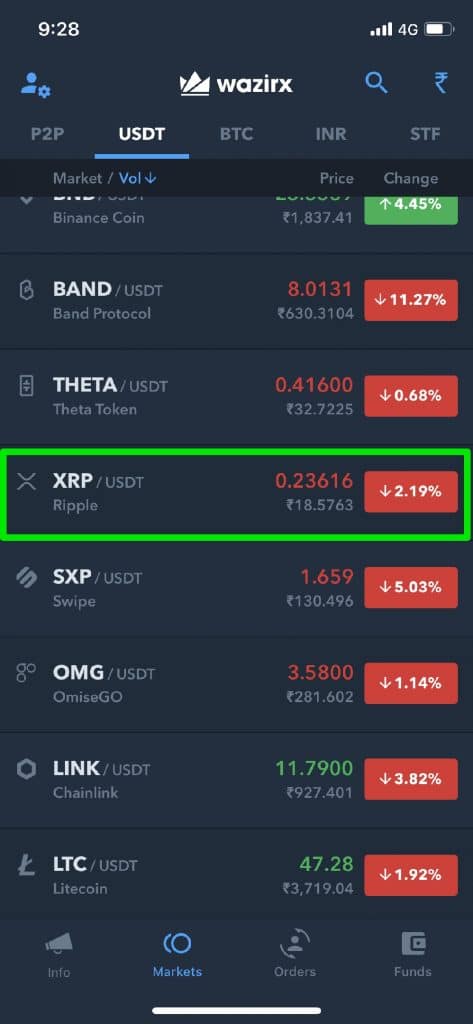Tap the Markets icon in bottom bar

[177, 943]
